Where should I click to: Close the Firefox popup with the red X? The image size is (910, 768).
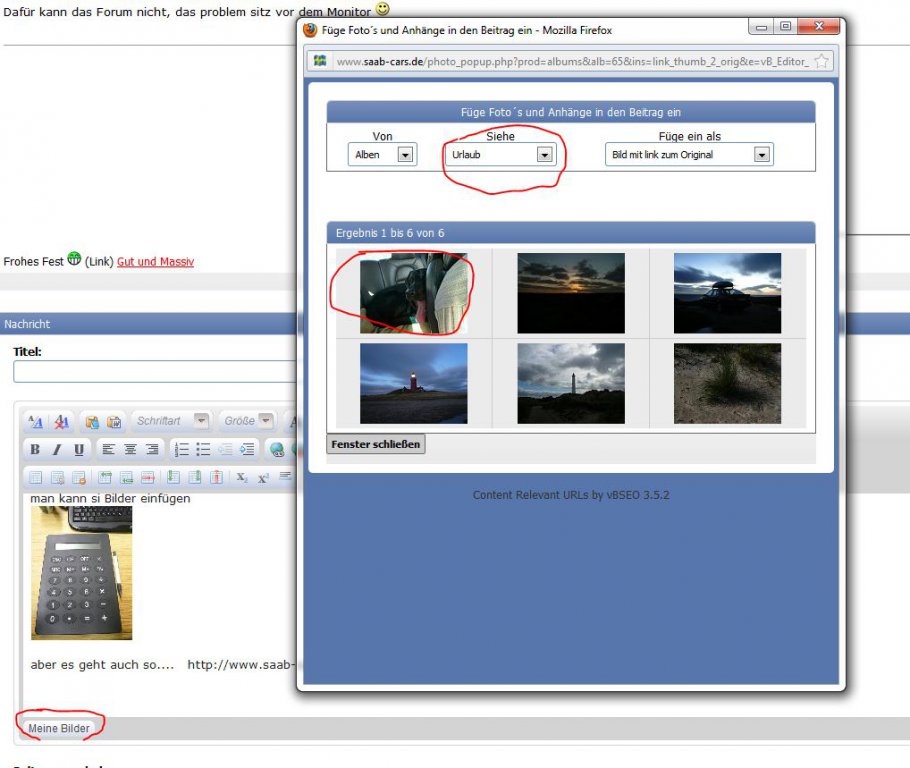click(x=819, y=27)
